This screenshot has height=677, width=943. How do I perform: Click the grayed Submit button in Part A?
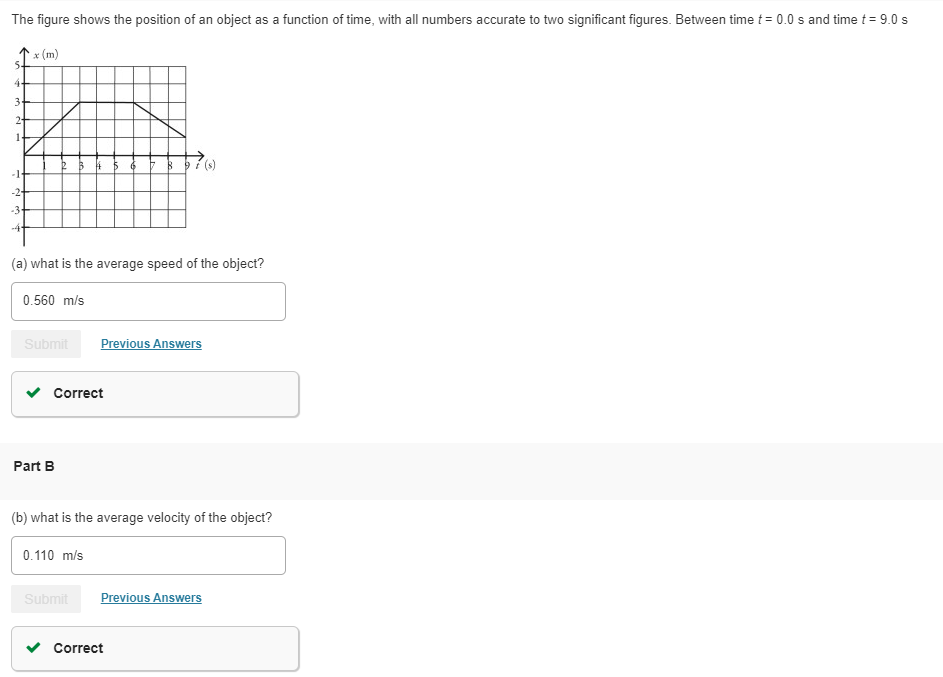click(x=46, y=343)
